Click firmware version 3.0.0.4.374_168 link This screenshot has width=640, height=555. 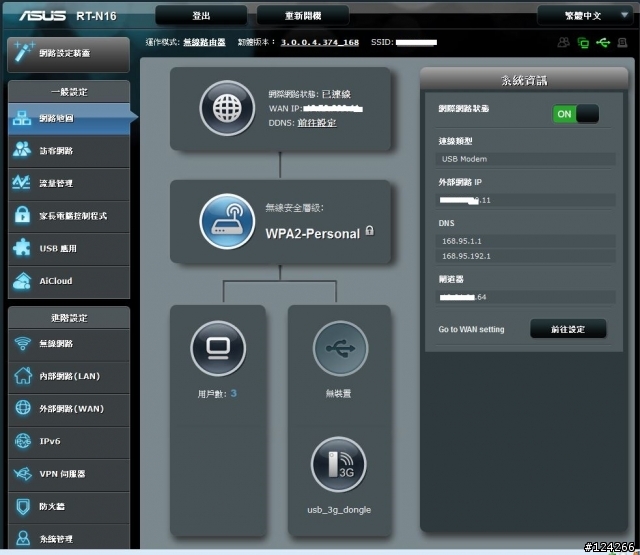pos(320,42)
